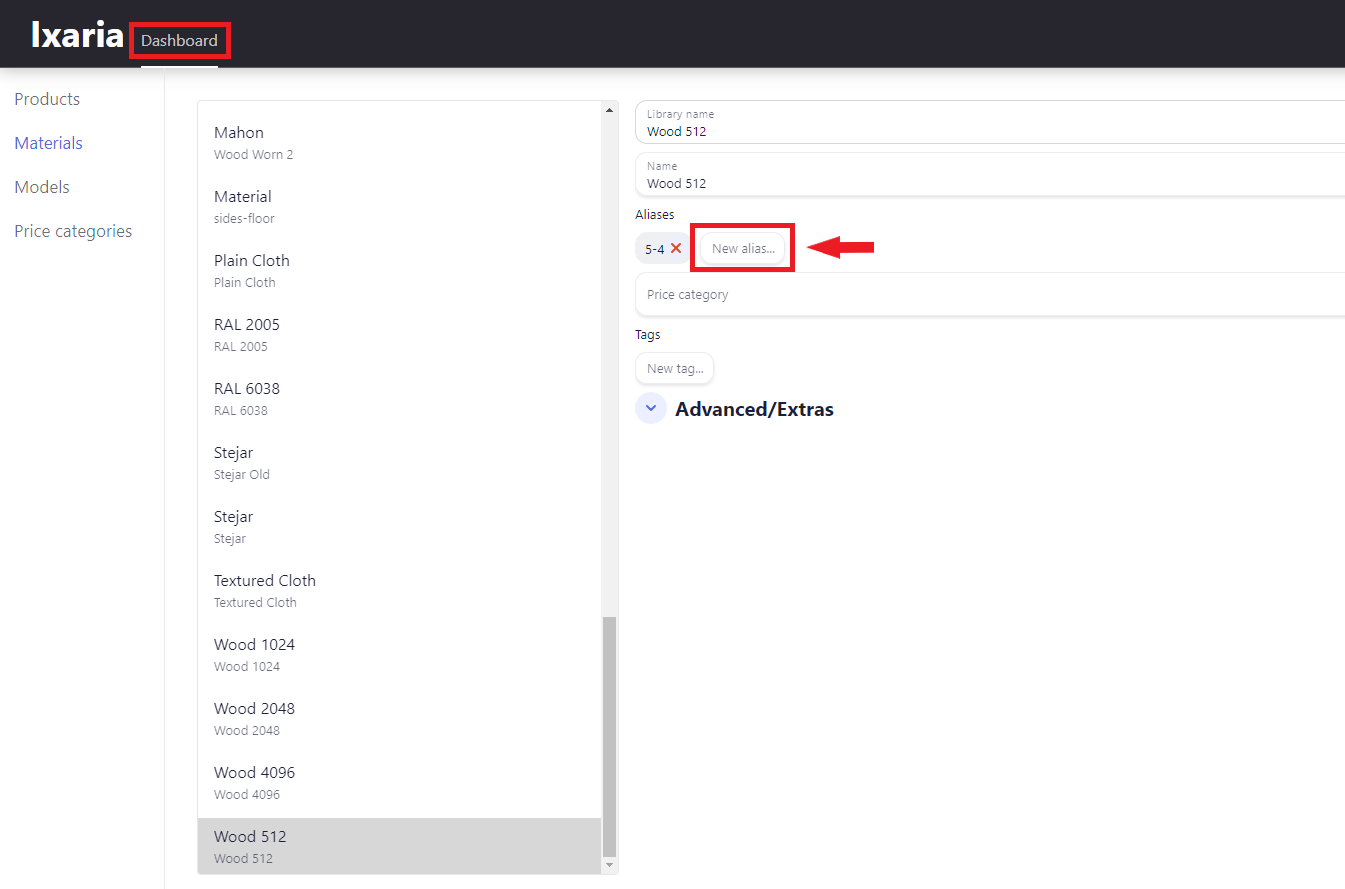Open Price categories in the sidebar
This screenshot has height=889, width=1345.
point(73,231)
